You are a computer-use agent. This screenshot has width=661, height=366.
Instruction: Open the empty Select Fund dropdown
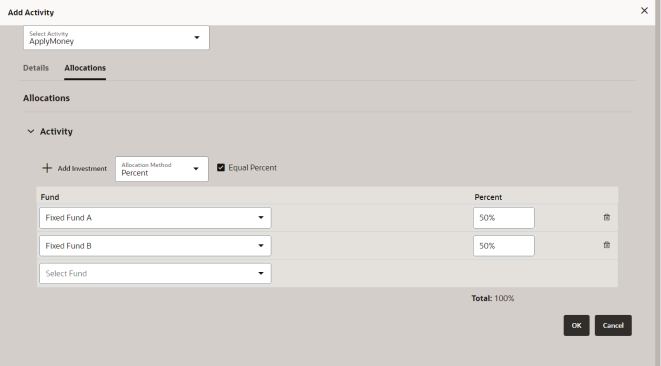[x=155, y=274]
